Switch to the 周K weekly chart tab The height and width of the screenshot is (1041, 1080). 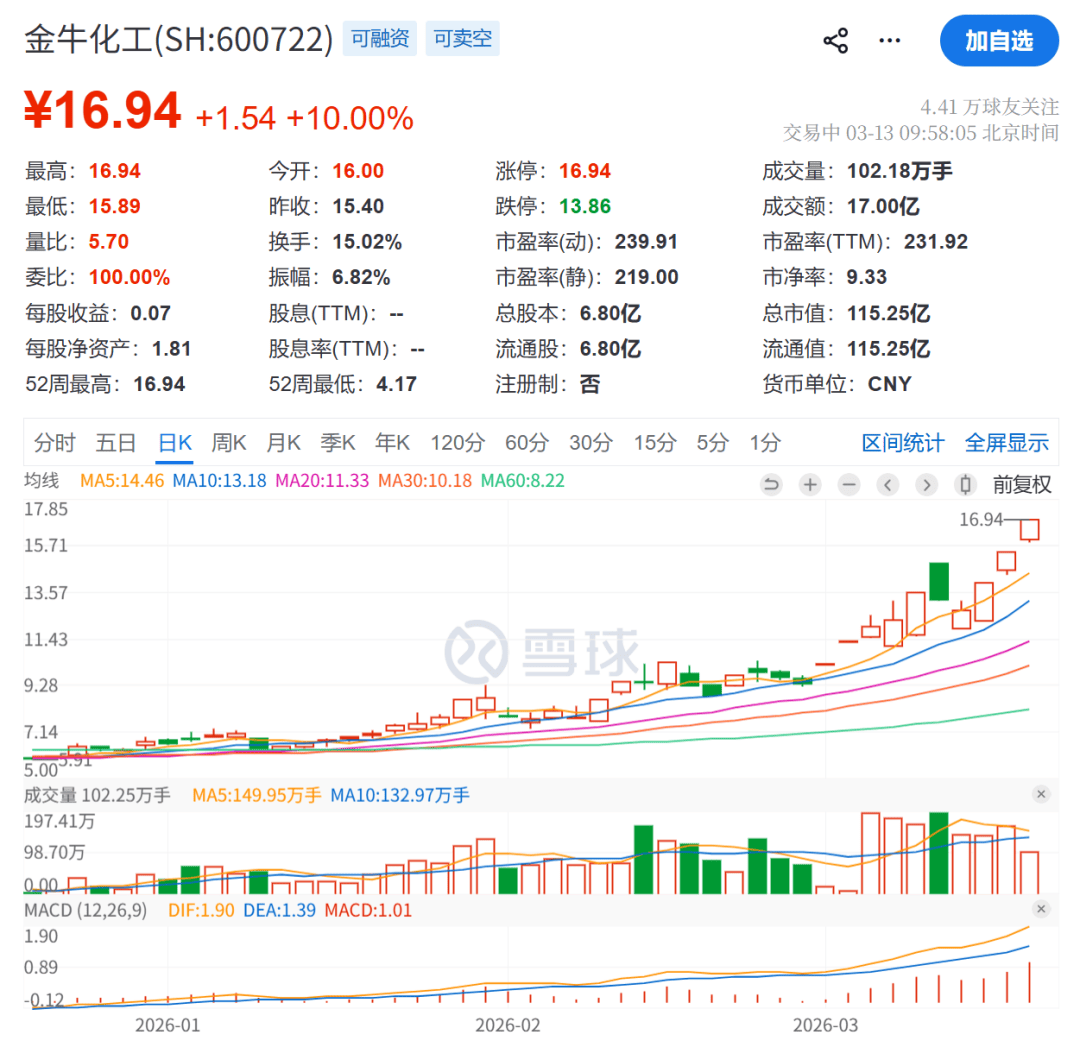click(x=229, y=442)
